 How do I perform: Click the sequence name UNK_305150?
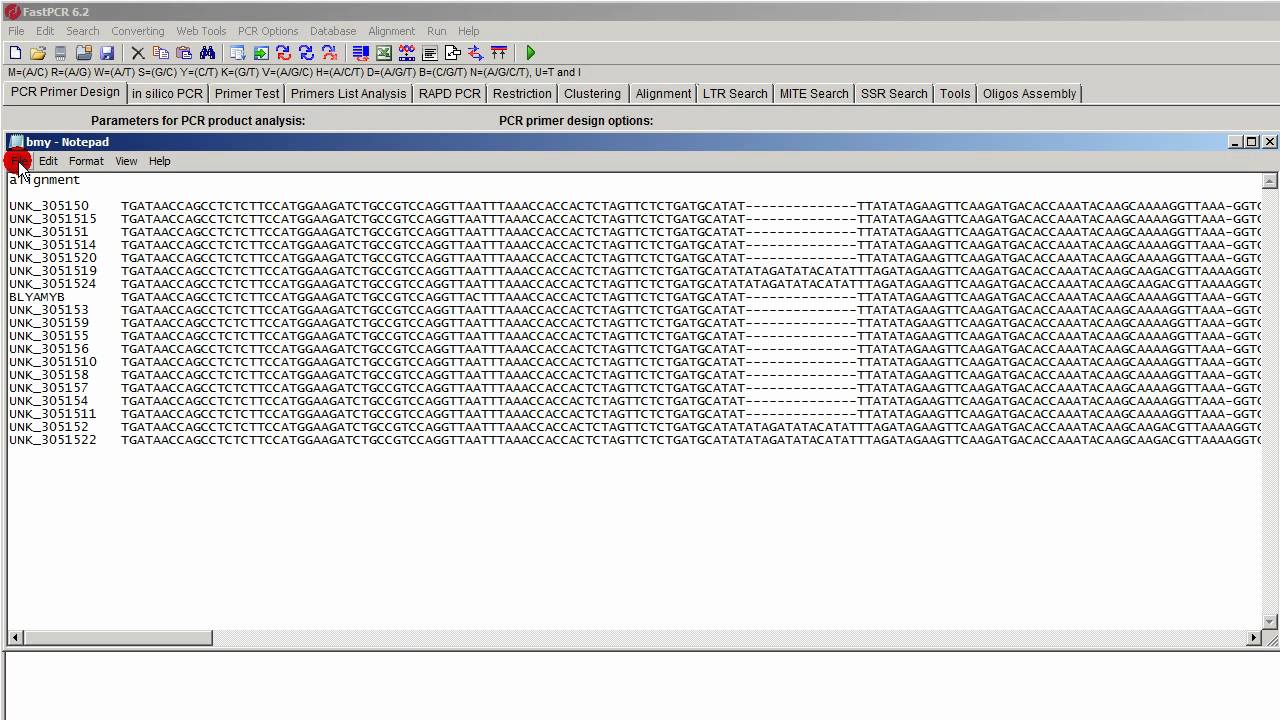click(49, 206)
